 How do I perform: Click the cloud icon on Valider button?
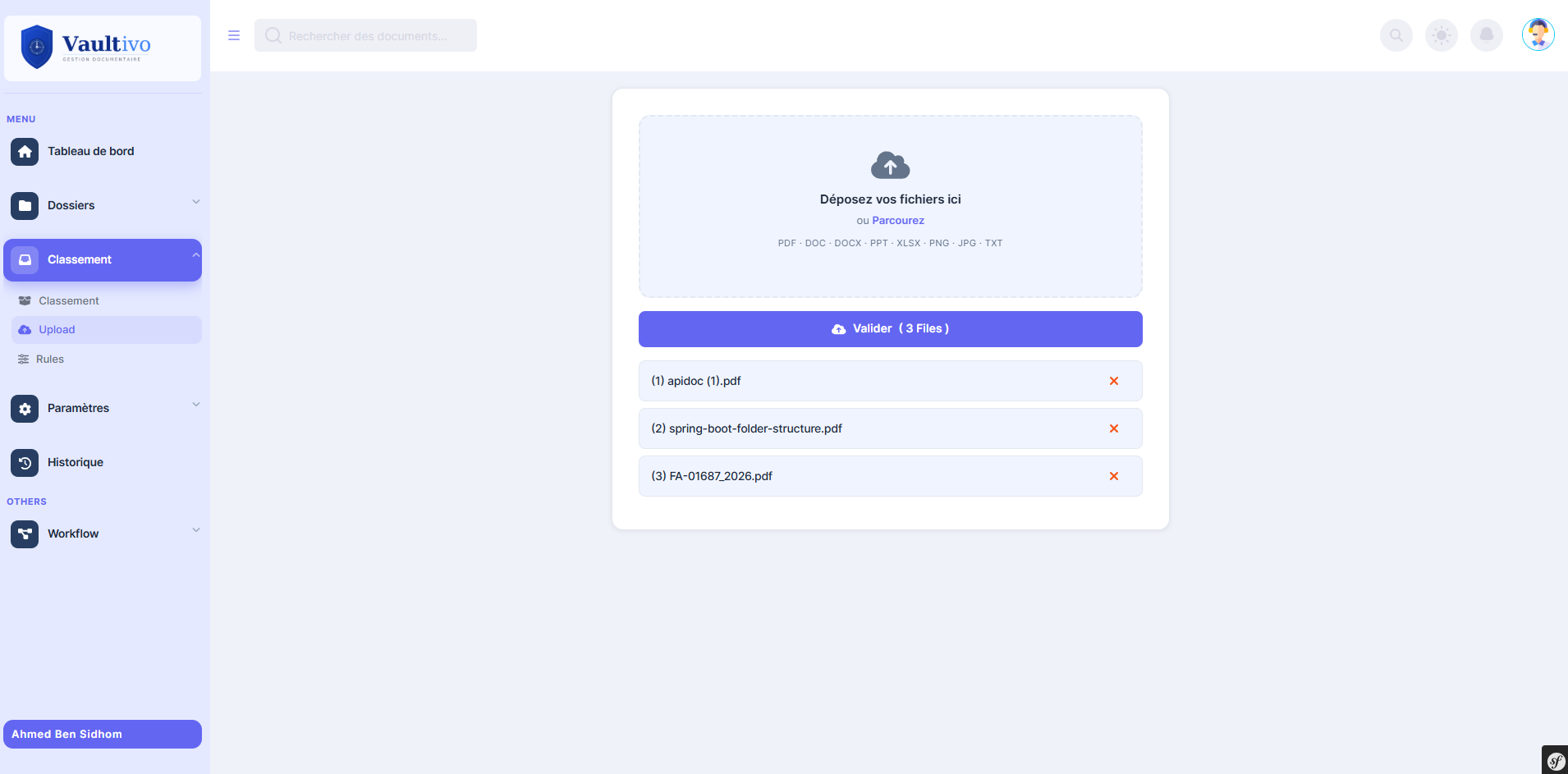coord(838,329)
